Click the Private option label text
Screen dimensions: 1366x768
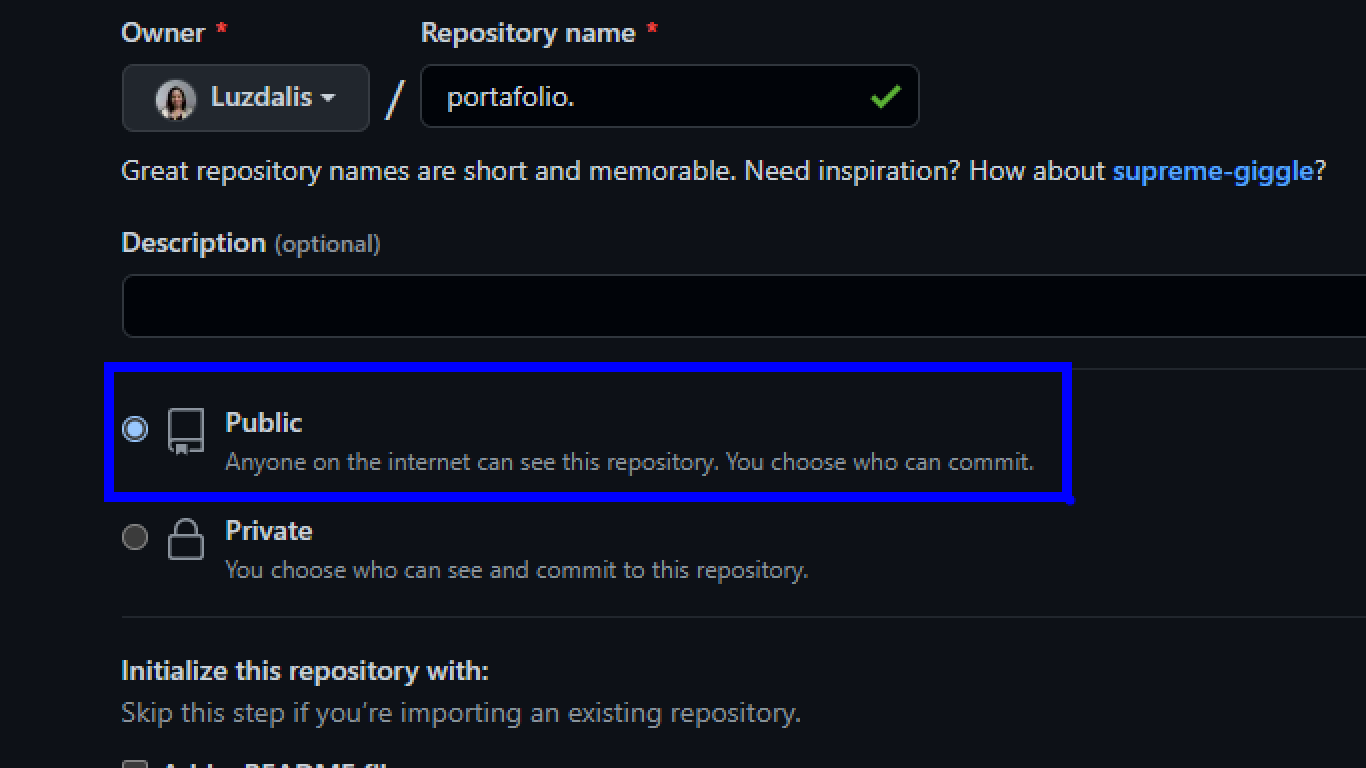pos(269,531)
